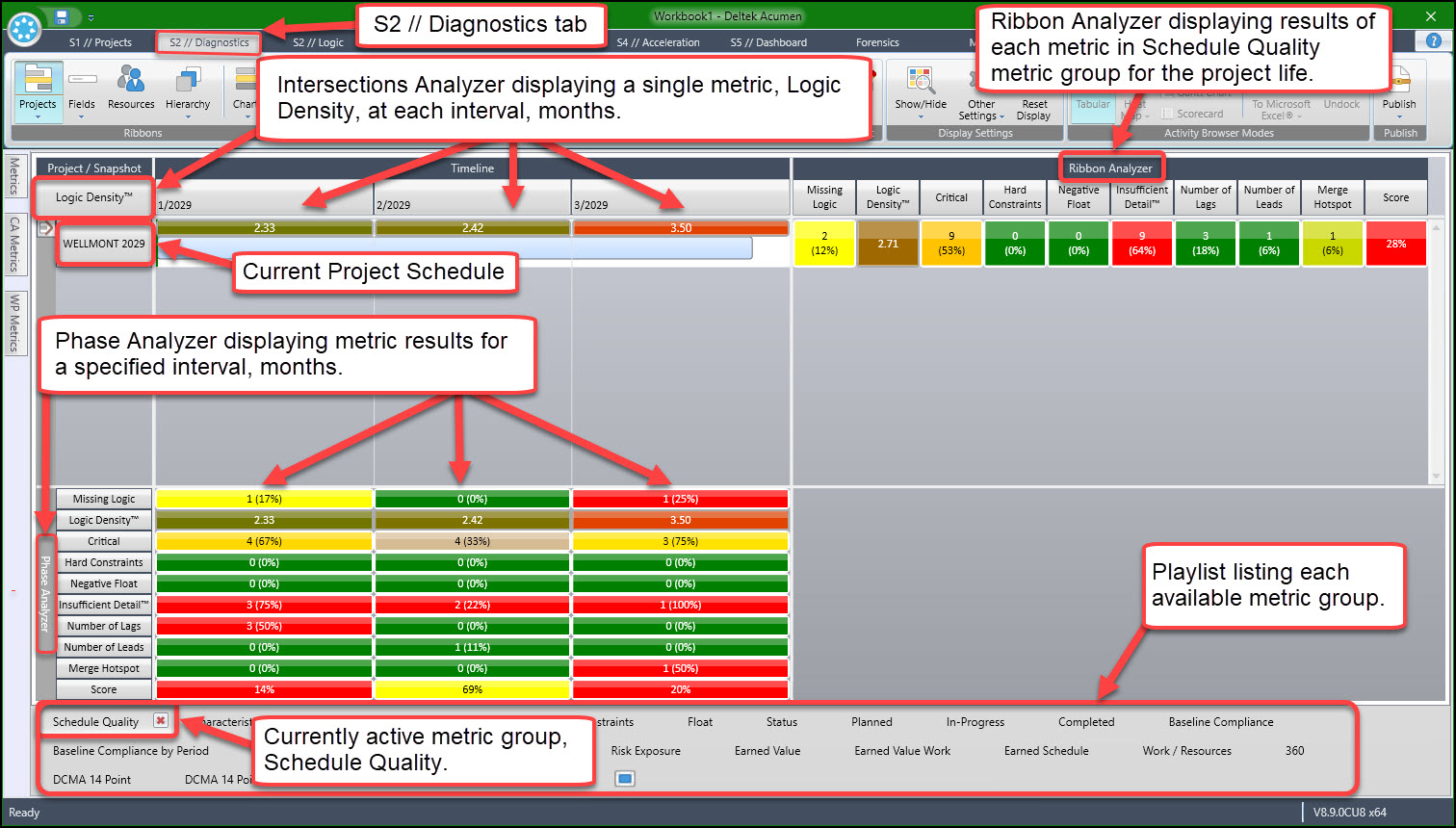Switch to the S5 // Dashboard tab
The image size is (1456, 828).
[768, 42]
